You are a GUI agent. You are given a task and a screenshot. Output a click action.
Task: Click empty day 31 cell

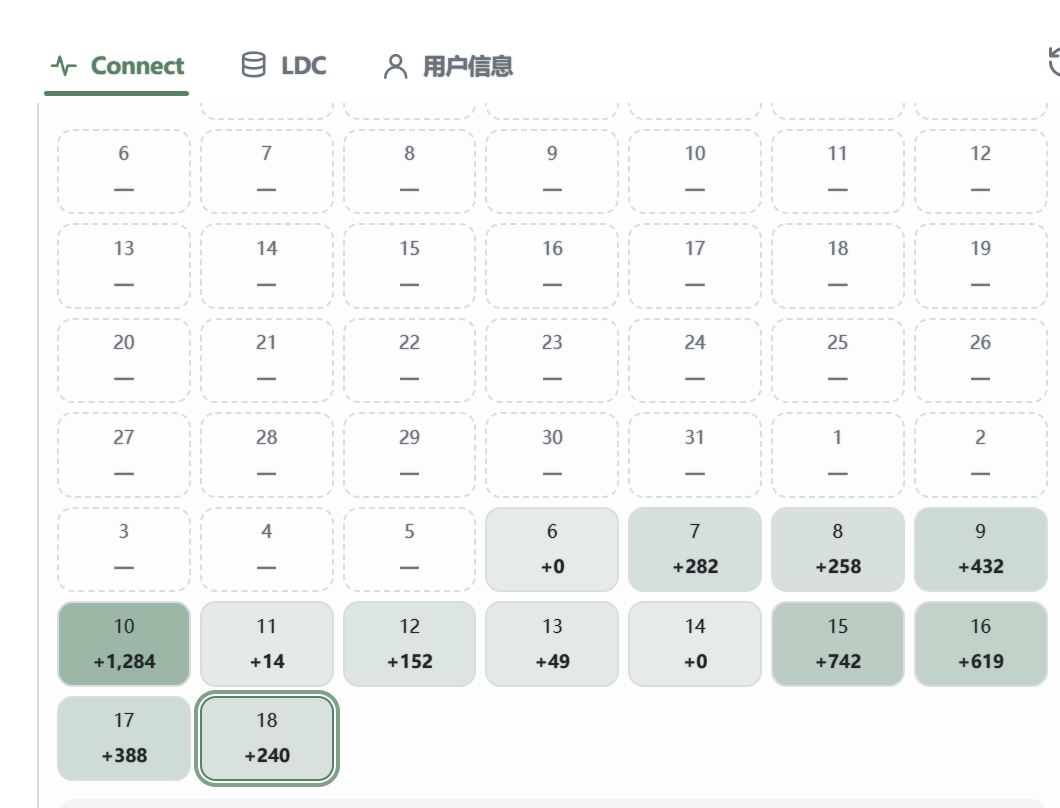(x=695, y=454)
